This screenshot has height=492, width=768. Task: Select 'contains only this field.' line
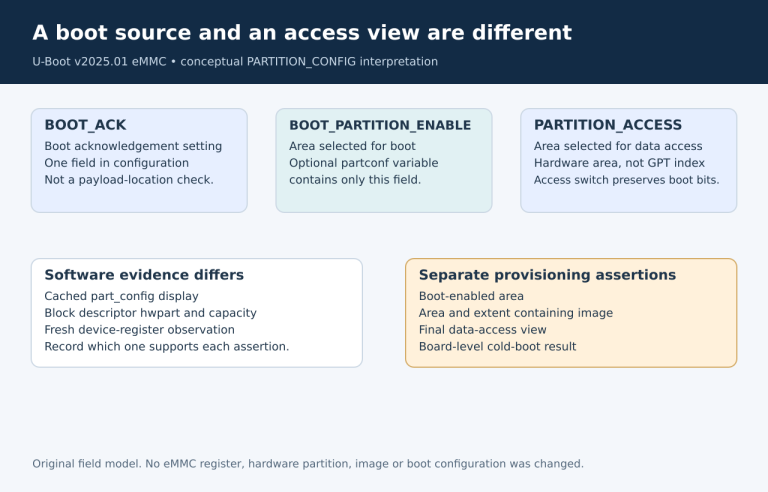(x=355, y=180)
